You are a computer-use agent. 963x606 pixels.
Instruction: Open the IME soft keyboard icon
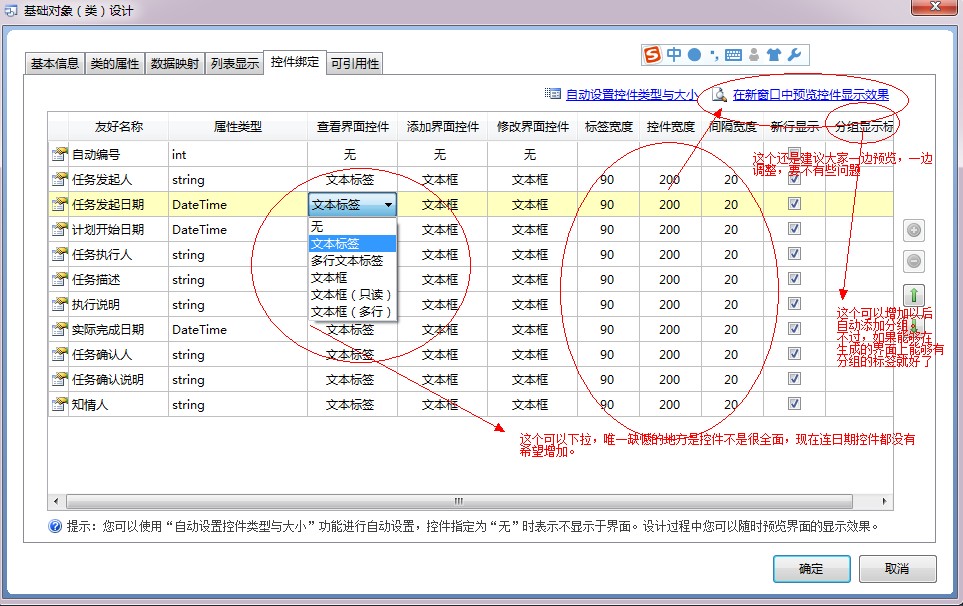(733, 54)
